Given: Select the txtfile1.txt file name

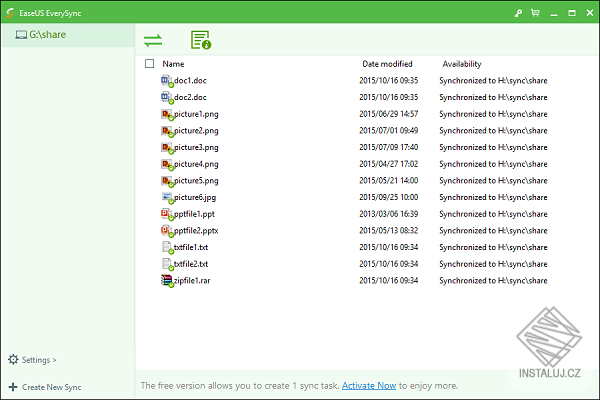Looking at the screenshot, I should [191, 248].
